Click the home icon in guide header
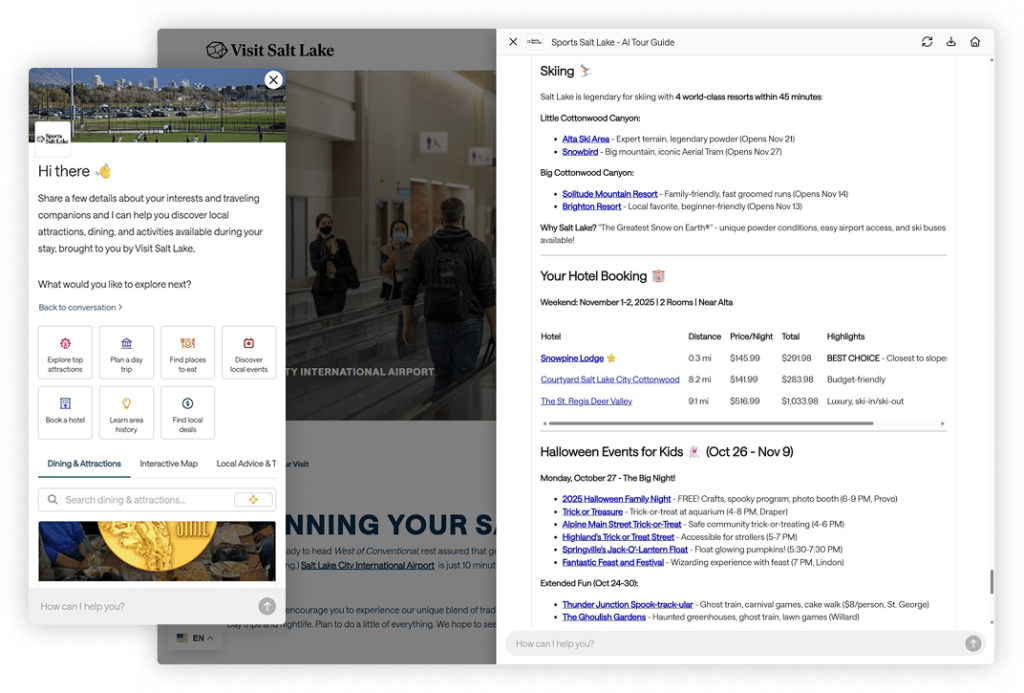The image size is (1024, 693). tap(975, 42)
